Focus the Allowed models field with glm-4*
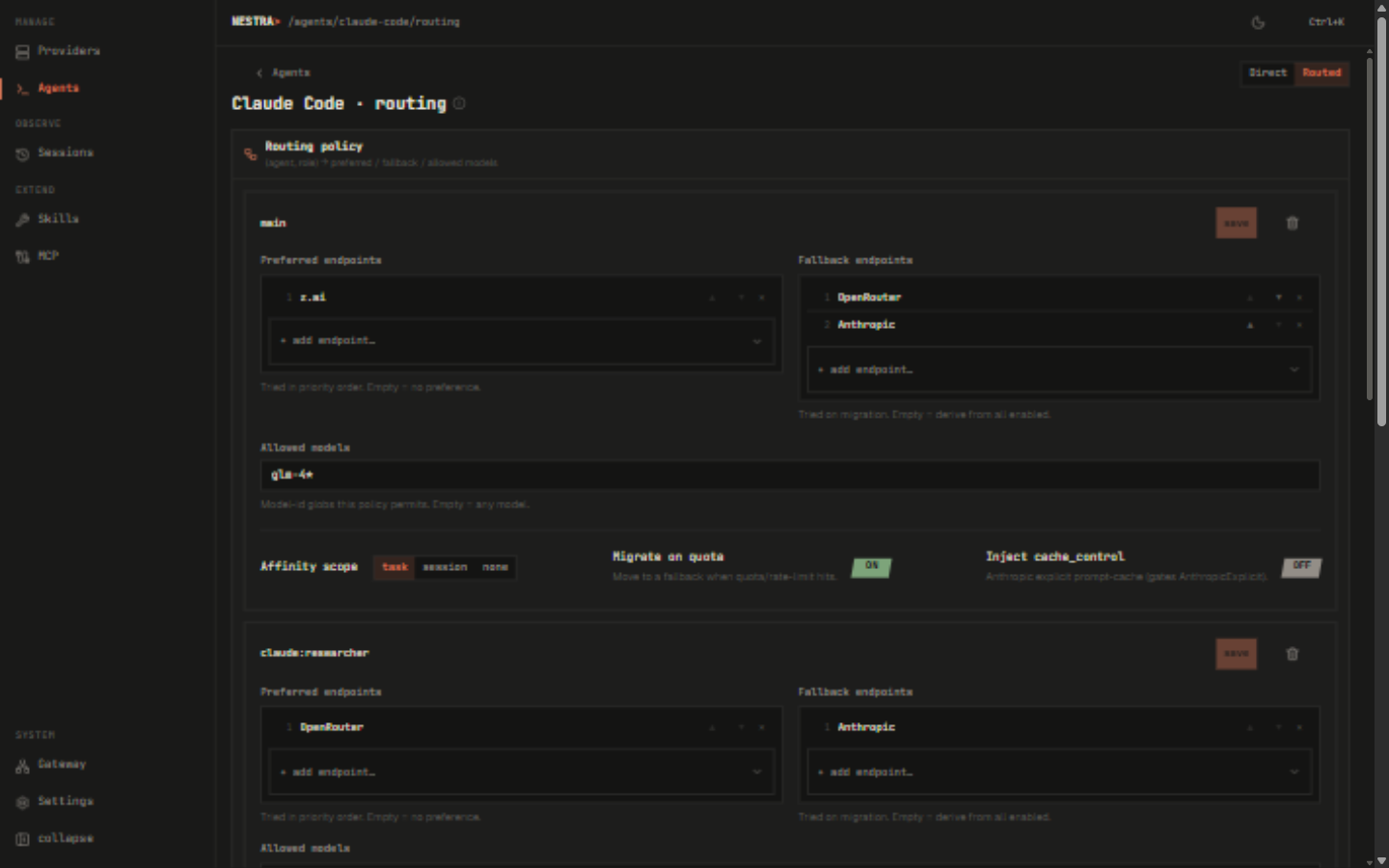The image size is (1389, 868). (790, 475)
